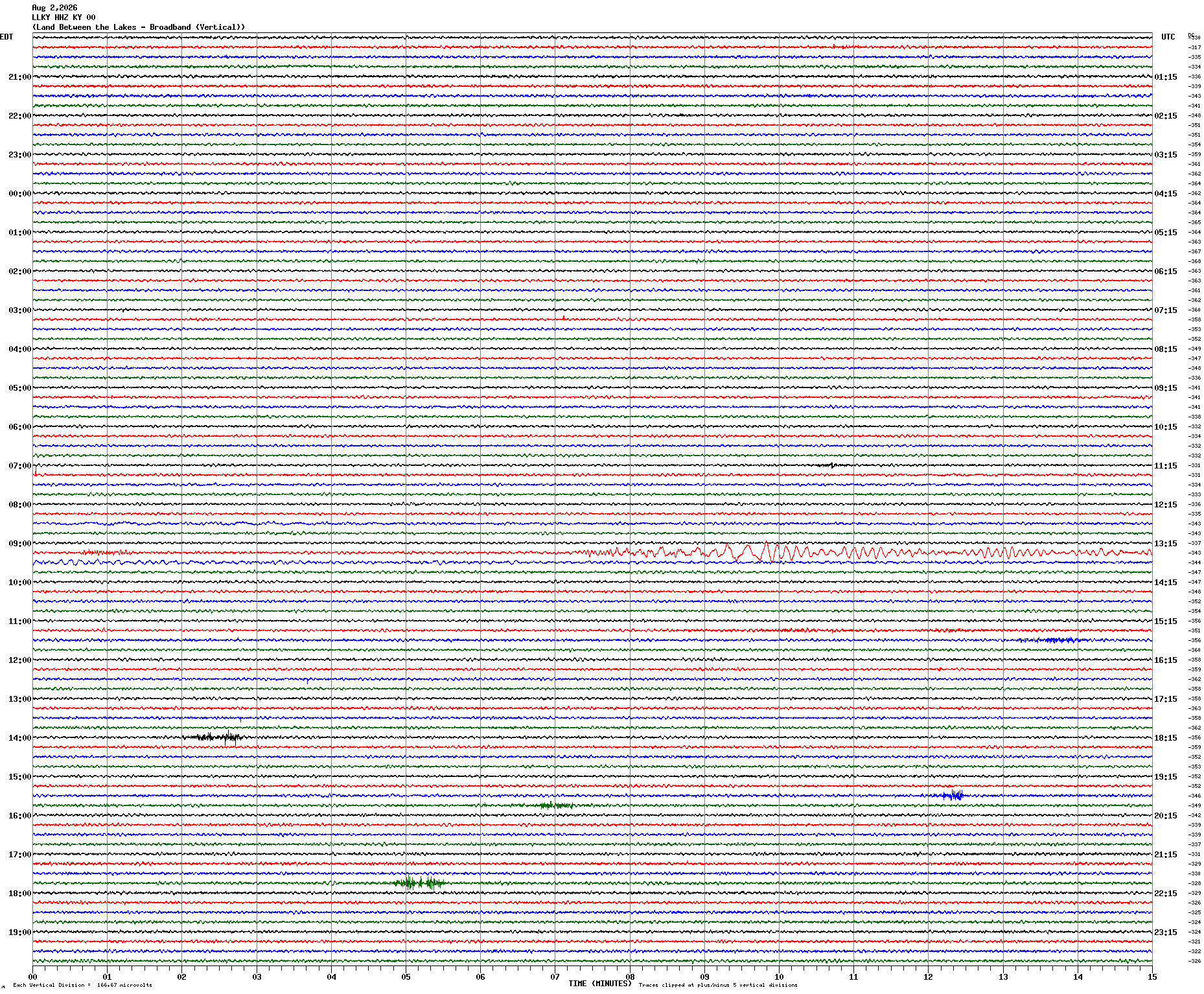Click the green burst on the trace above 18:00 EDT
This screenshot has height=994, width=1204.
point(419,883)
